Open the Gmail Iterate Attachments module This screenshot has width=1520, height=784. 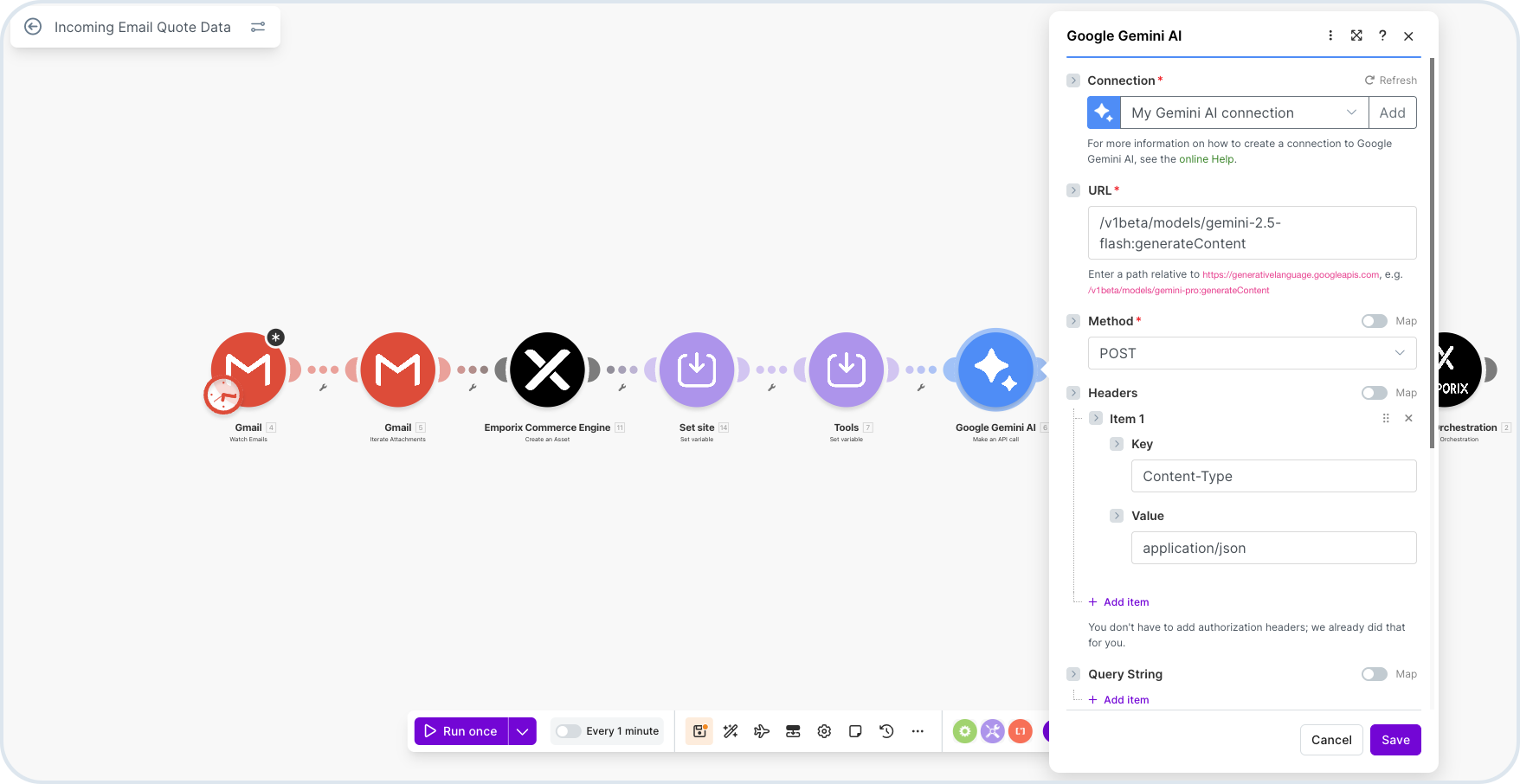tap(398, 370)
